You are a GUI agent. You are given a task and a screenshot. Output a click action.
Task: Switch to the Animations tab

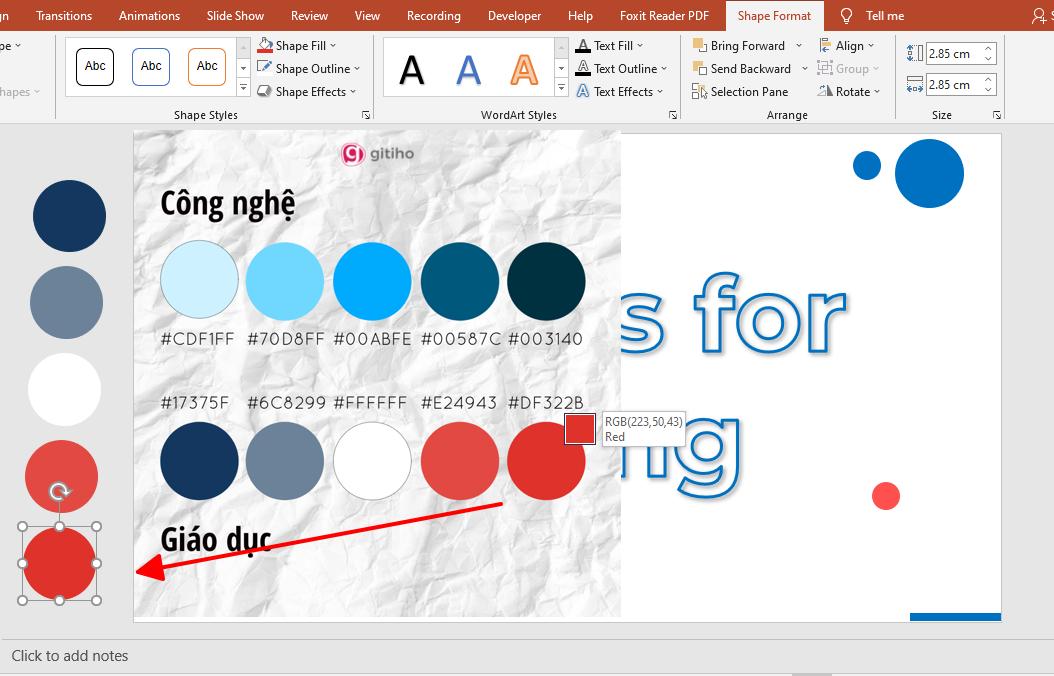point(149,15)
